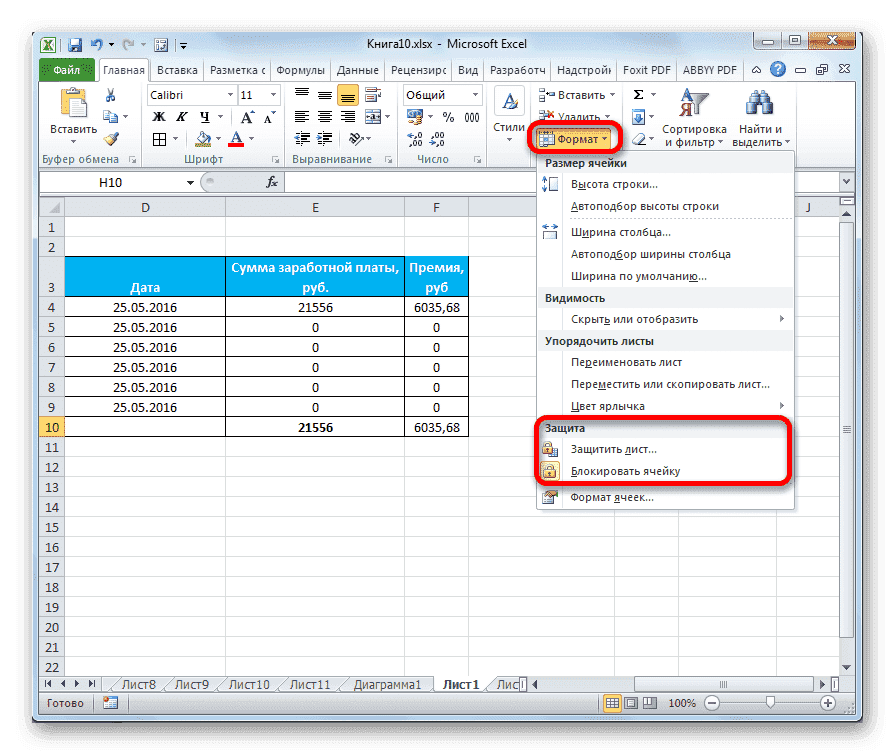Toggle italic formatting
Screen dimensions: 895x755
point(181,115)
